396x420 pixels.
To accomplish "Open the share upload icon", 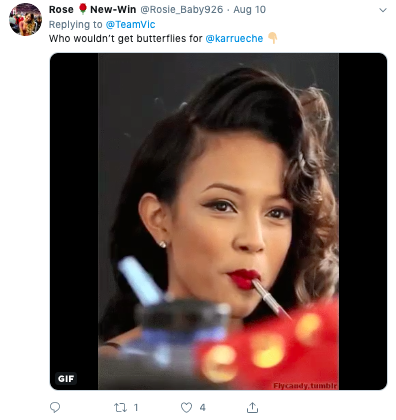I will point(252,407).
